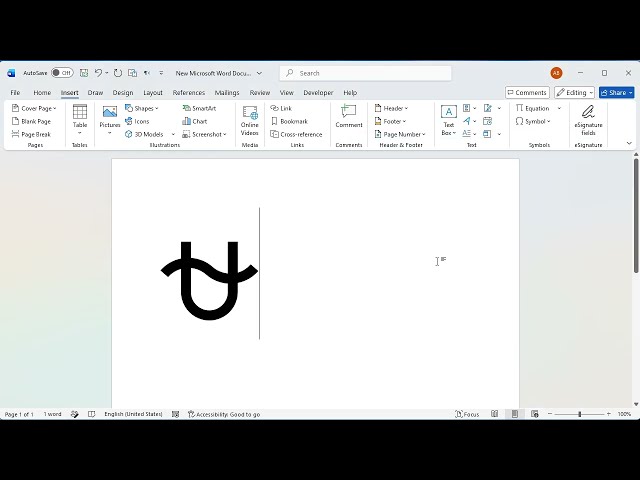Insert an Equation
This screenshot has width=640, height=480.
533,108
